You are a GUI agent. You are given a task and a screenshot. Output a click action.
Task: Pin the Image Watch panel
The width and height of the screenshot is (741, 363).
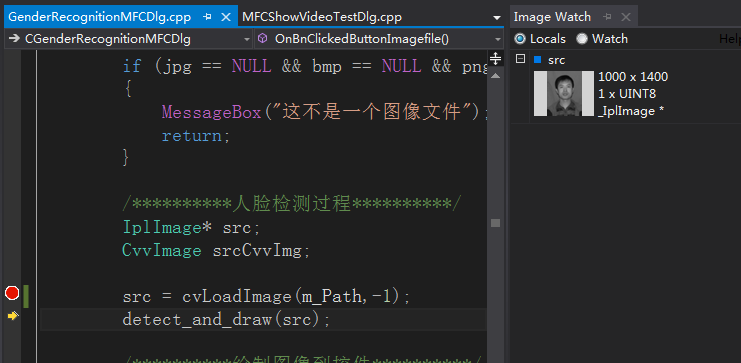(607, 17)
